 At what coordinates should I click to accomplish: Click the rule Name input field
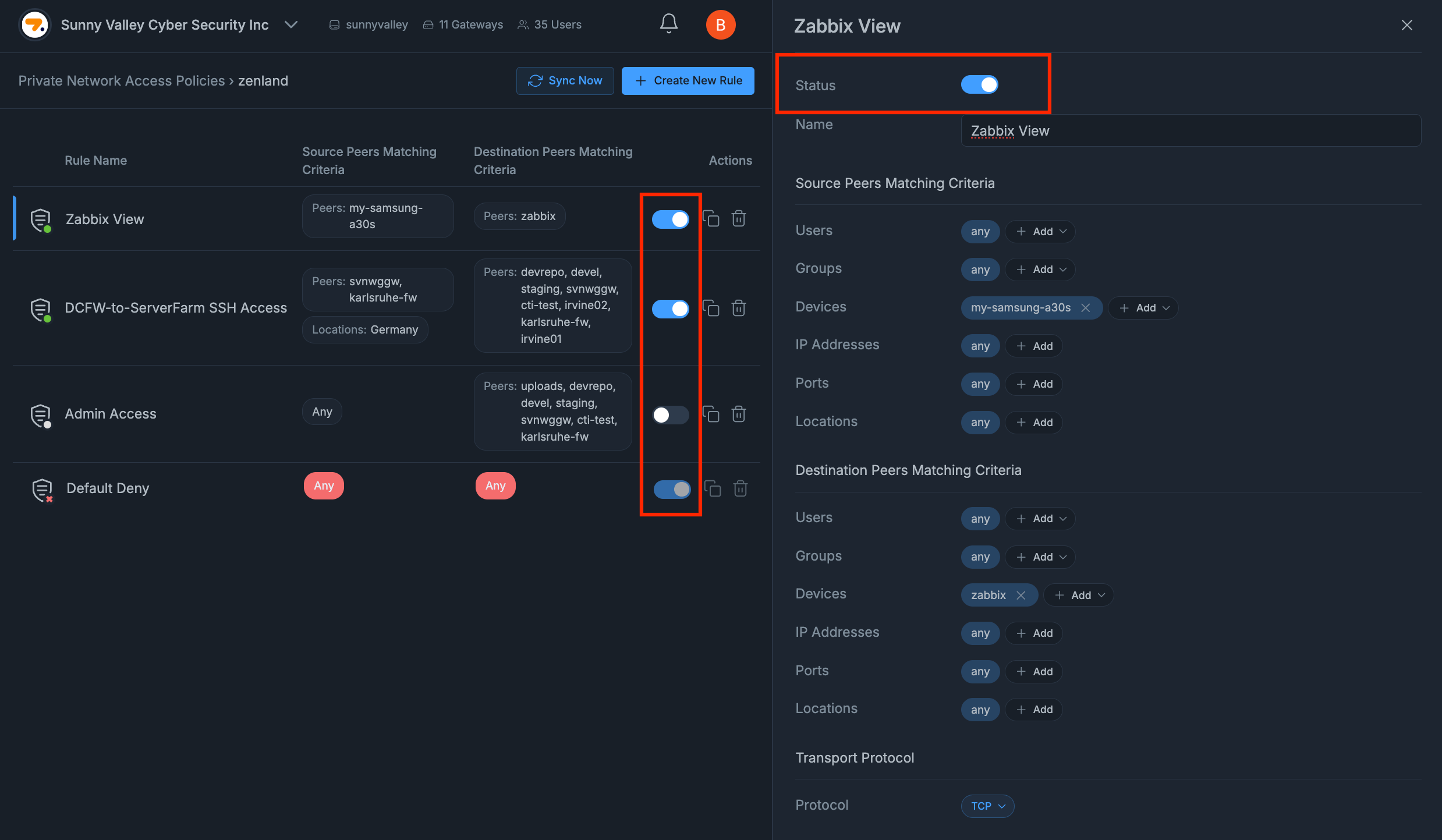click(1190, 131)
